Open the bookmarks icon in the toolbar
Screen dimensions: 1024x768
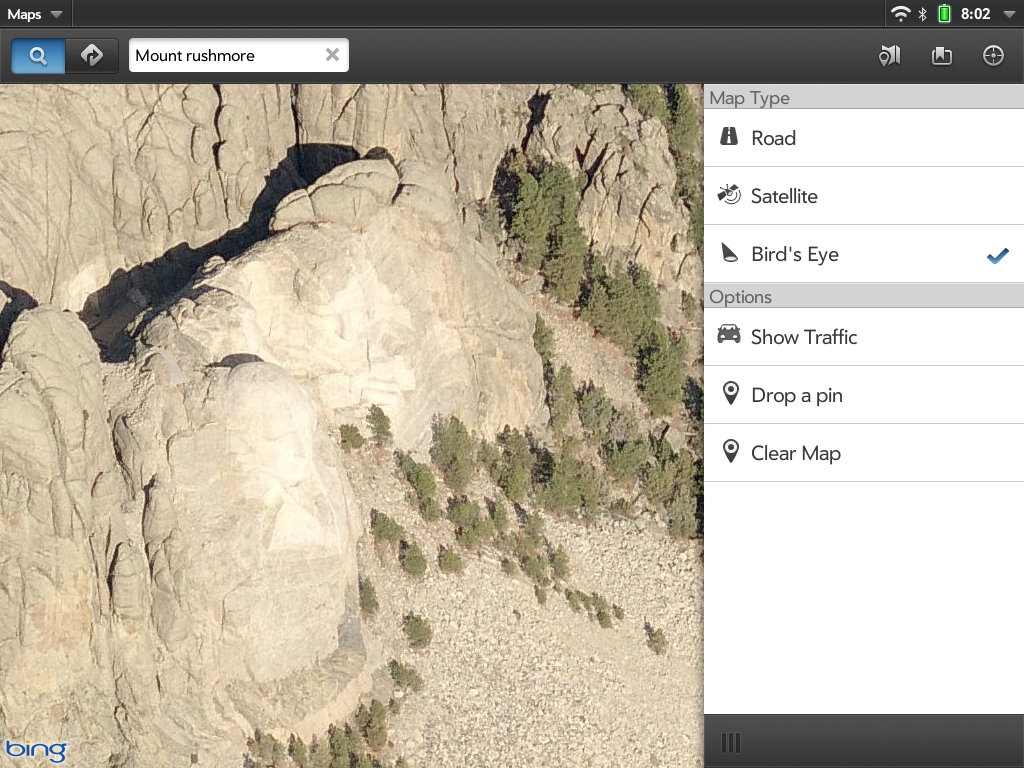(x=941, y=56)
